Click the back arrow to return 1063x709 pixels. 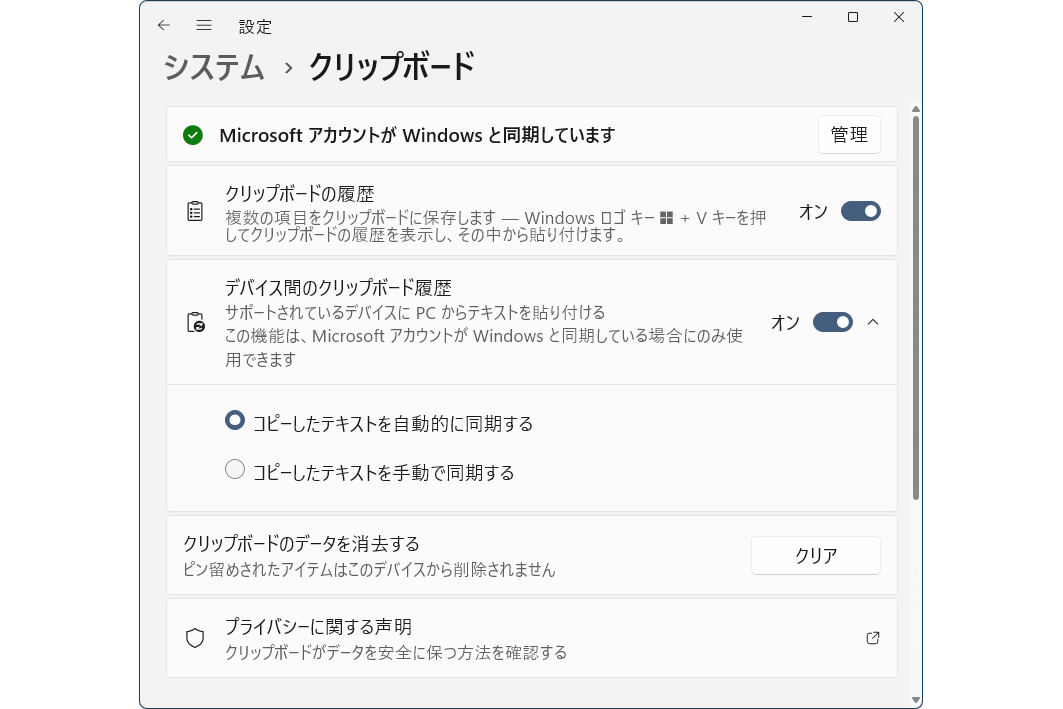163,25
